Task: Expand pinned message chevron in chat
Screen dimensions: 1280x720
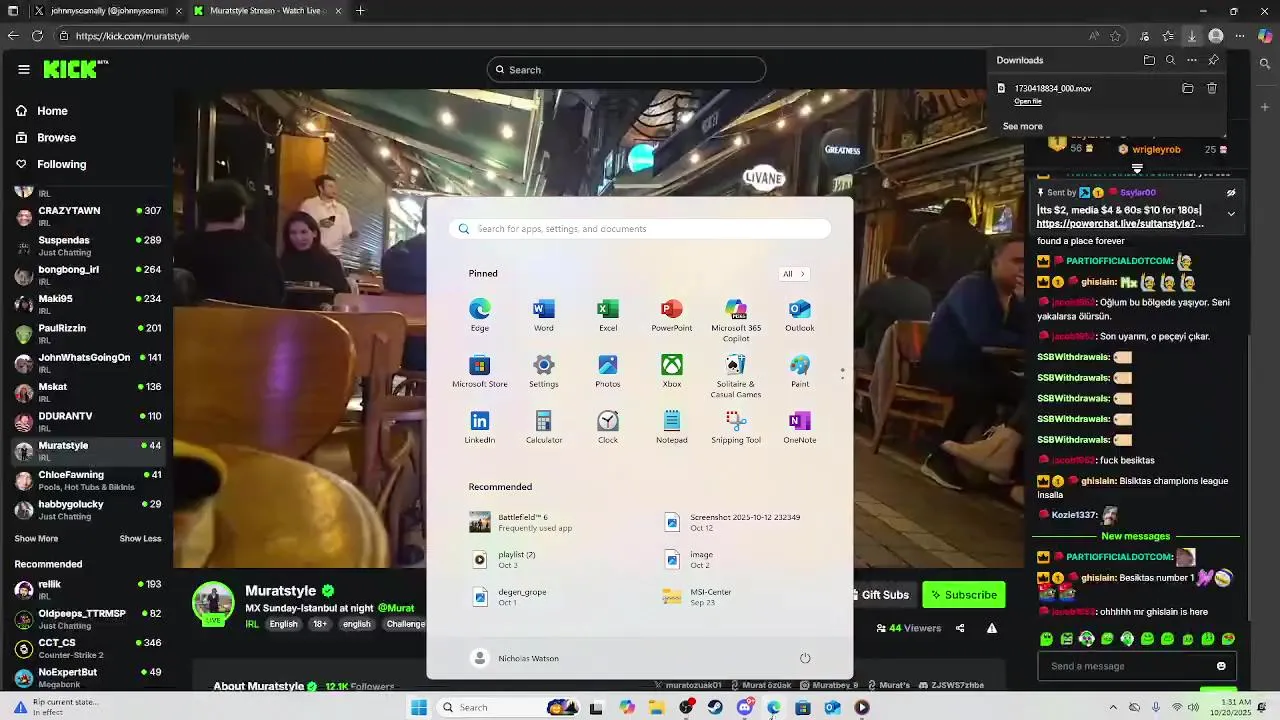Action: (x=1231, y=214)
